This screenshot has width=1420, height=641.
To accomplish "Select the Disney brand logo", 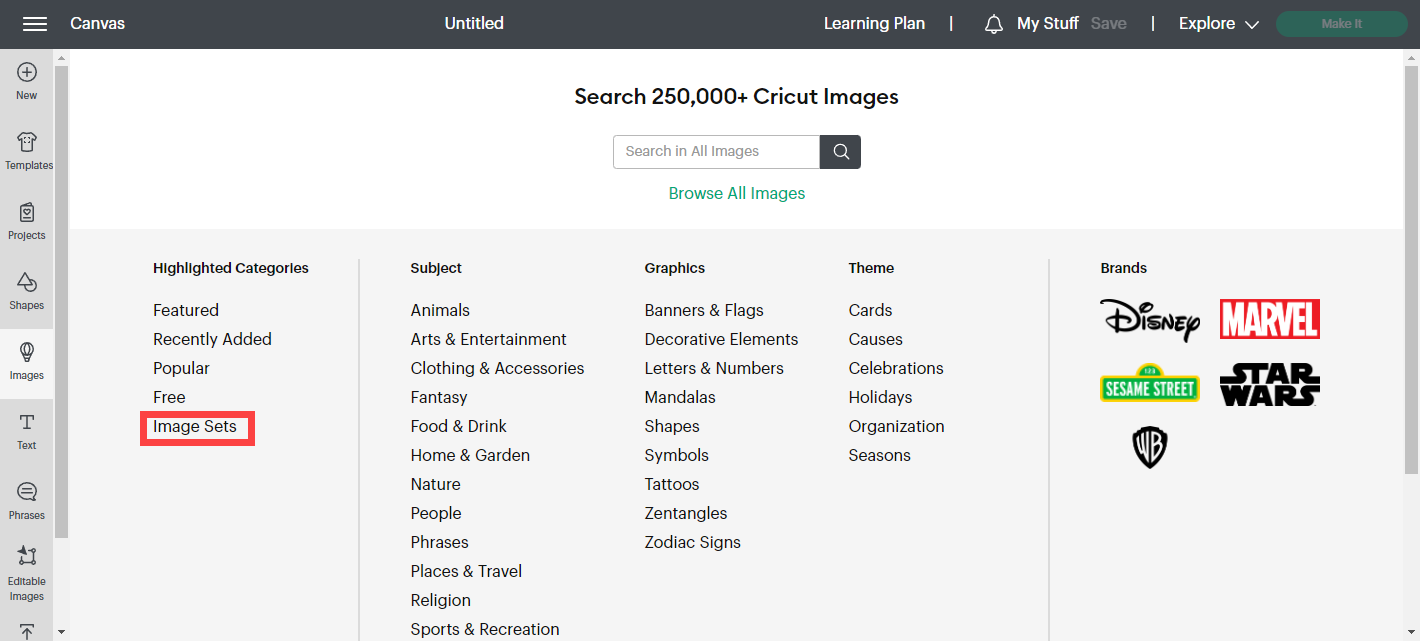I will (1149, 320).
